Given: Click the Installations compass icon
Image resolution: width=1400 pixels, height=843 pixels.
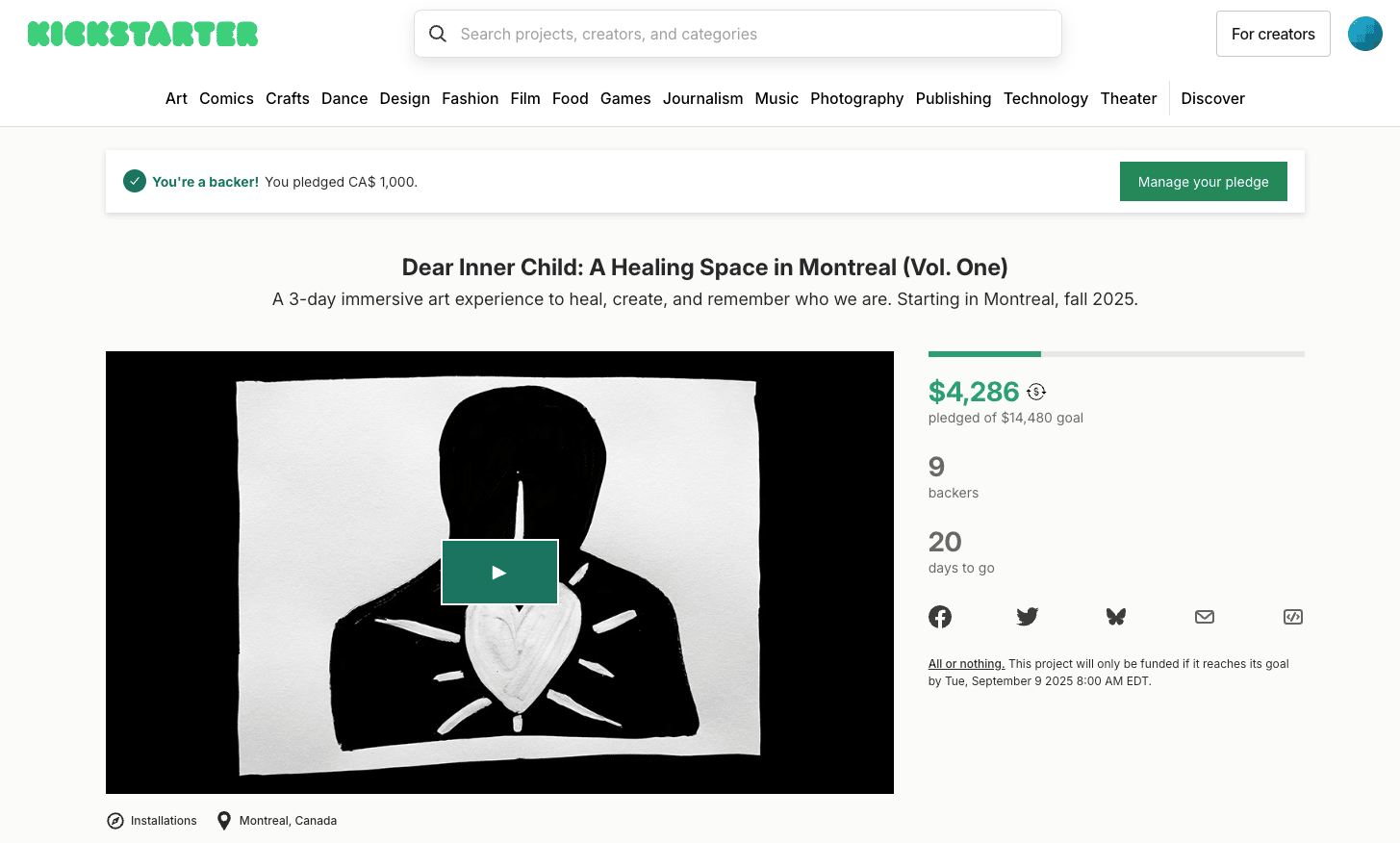Looking at the screenshot, I should pos(115,821).
